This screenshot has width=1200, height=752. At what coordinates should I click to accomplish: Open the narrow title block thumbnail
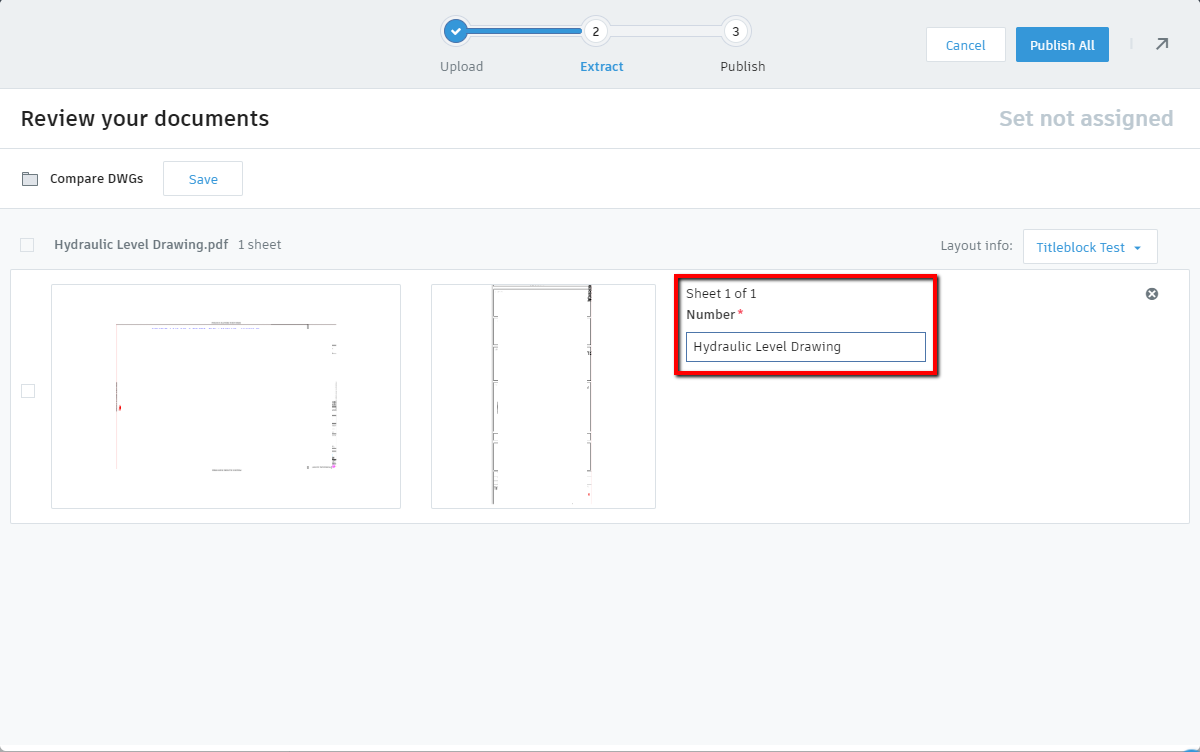[x=543, y=396]
